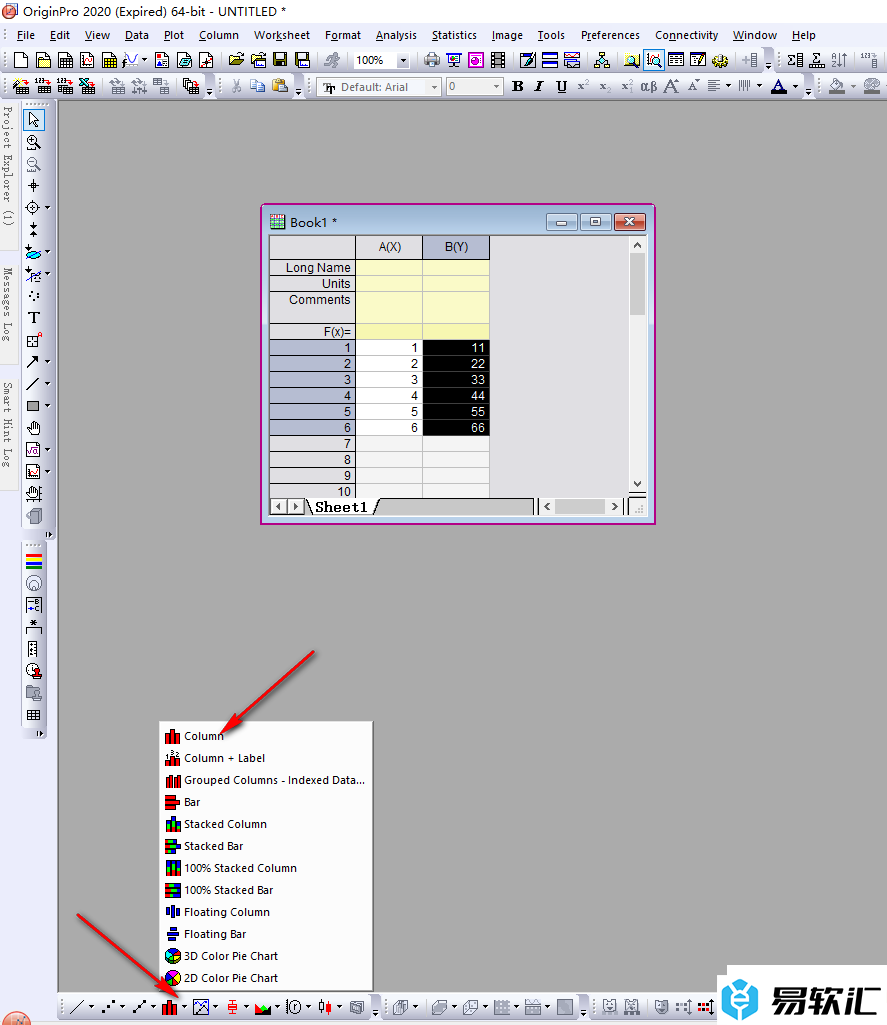Screen dimensions: 887x1025
Task: Click the B(Y) column header
Action: click(x=456, y=247)
